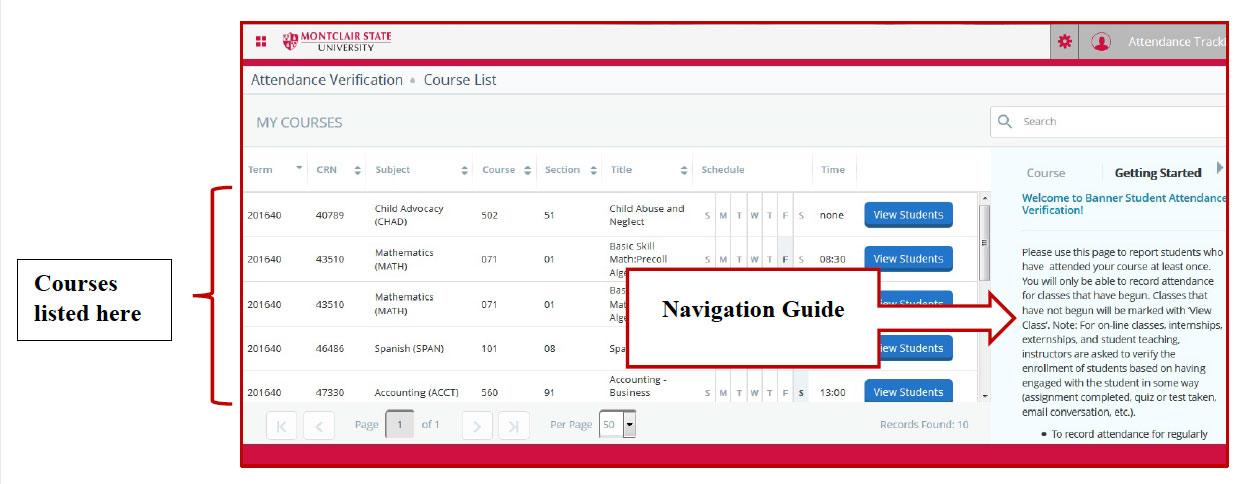Open the app grid menu icon
1245x484 pixels.
click(261, 42)
